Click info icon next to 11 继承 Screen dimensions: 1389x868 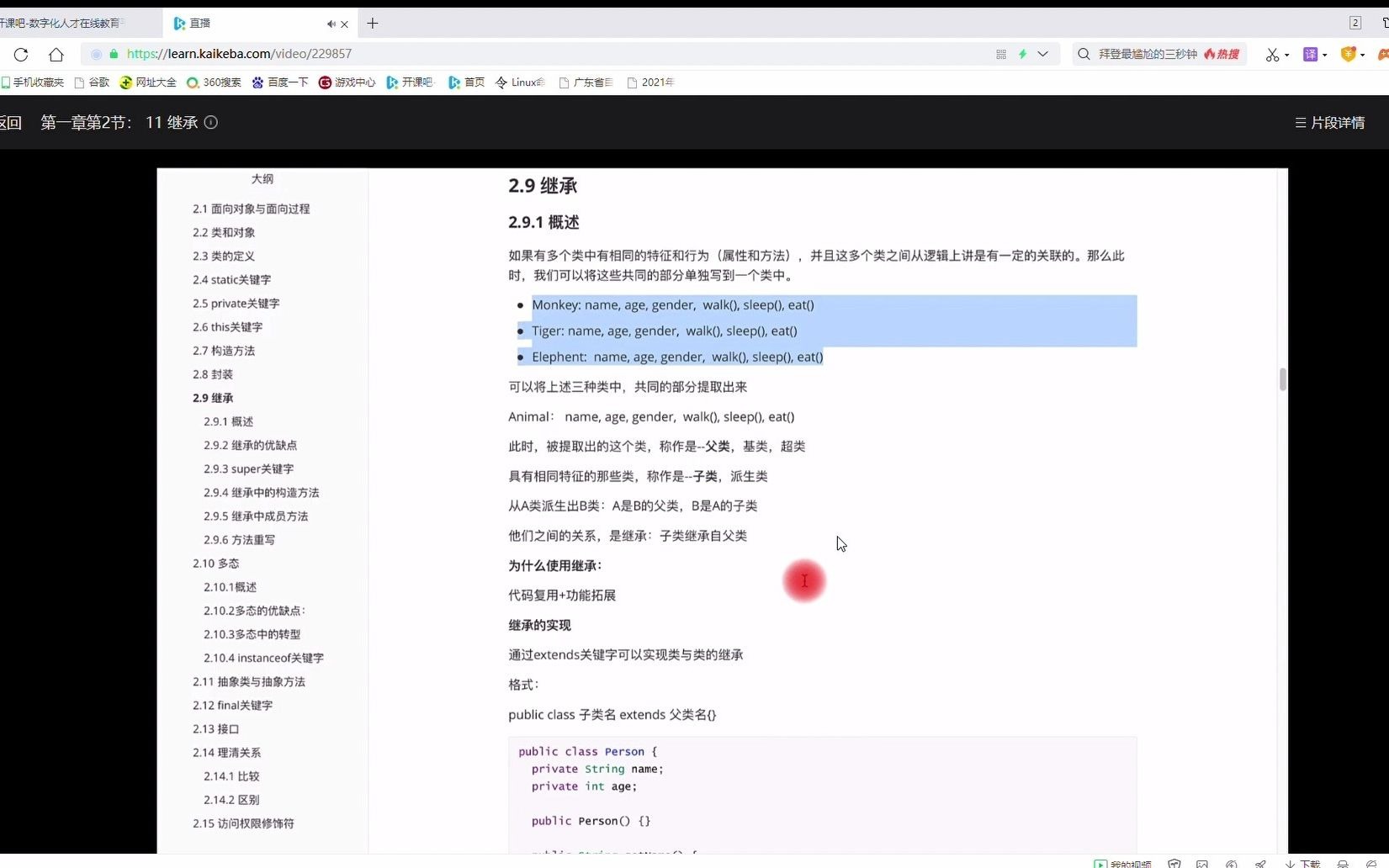pos(211,123)
